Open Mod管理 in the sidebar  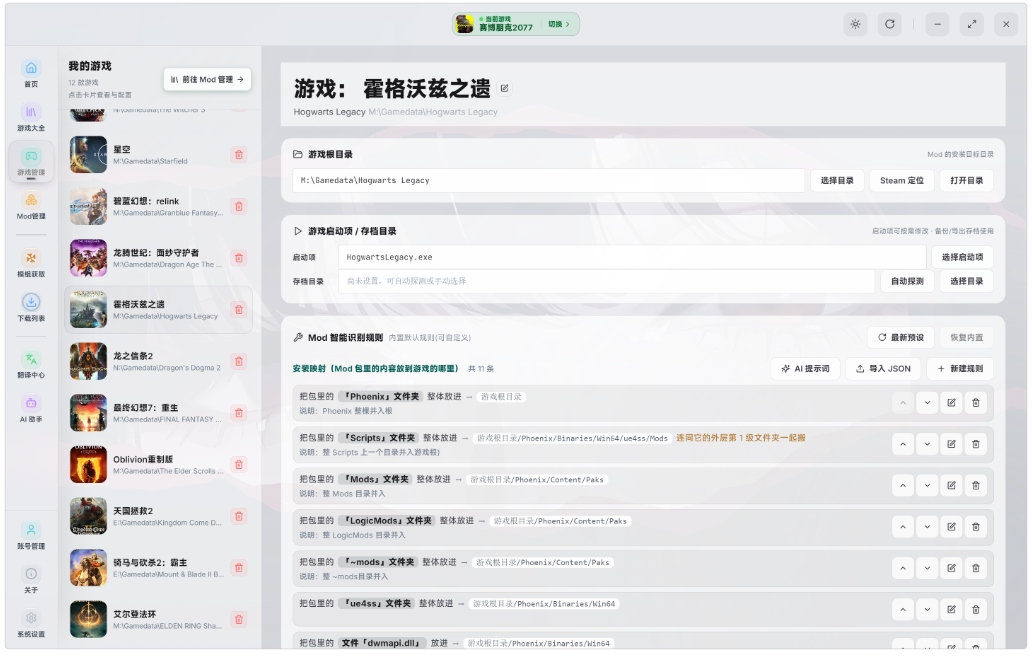tap(31, 206)
